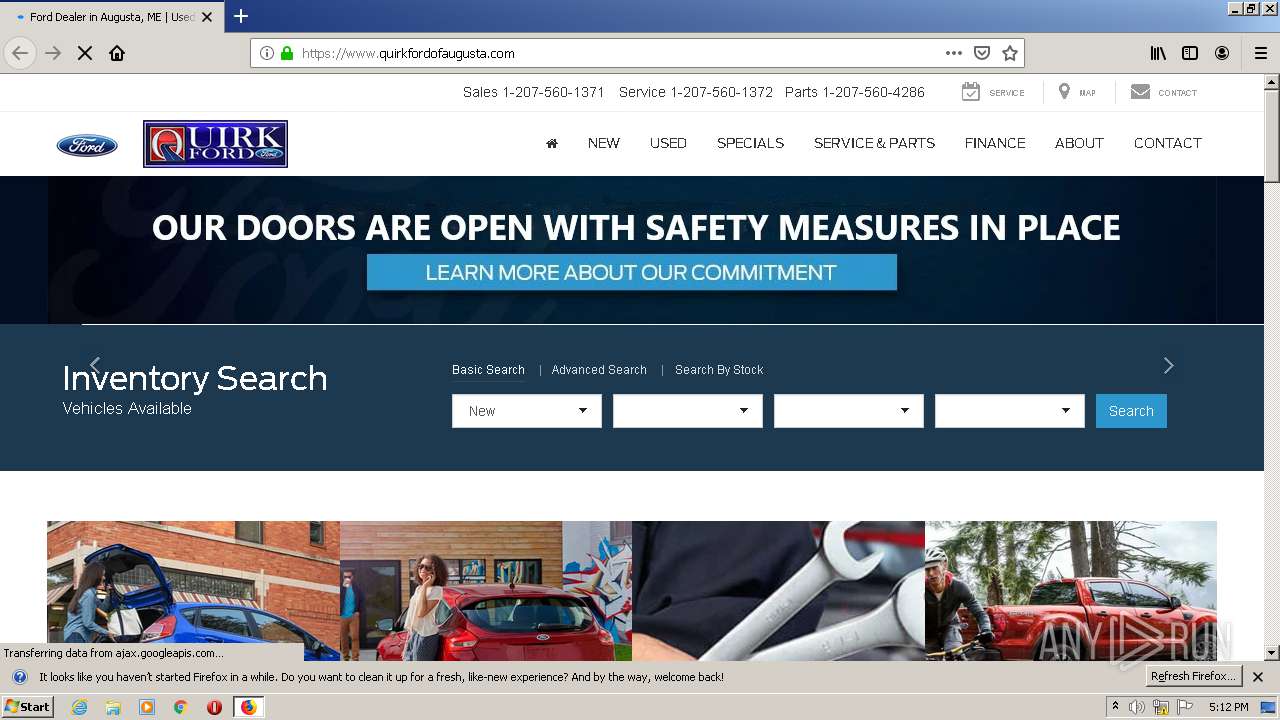The height and width of the screenshot is (720, 1280).
Task: Stop loading the page
Action: [85, 53]
